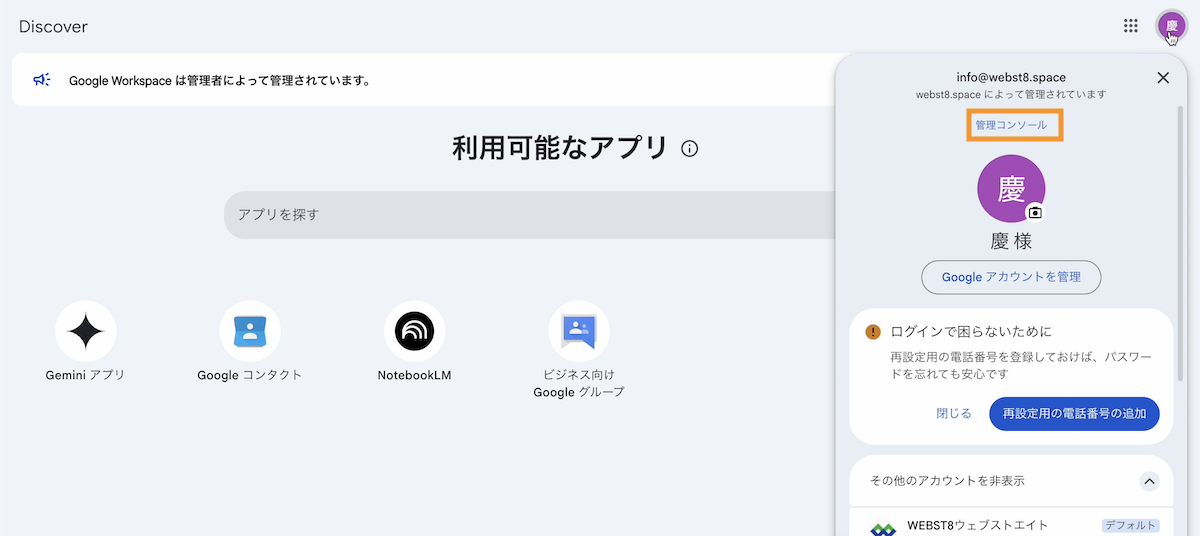1200x536 pixels.
Task: Click the orange warning icon in login card
Action: (873, 331)
